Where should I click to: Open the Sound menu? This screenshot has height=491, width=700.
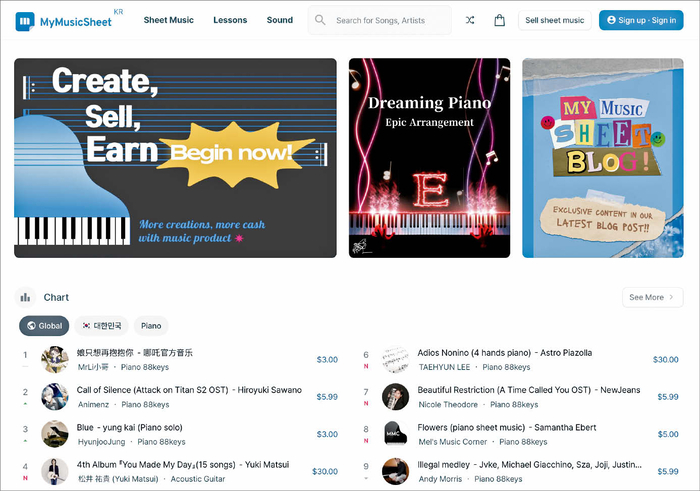(280, 20)
